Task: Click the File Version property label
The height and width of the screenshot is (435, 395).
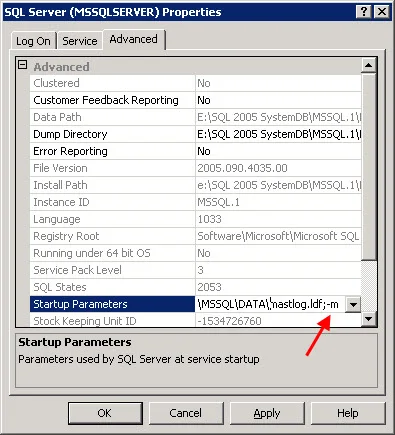Action: point(112,168)
